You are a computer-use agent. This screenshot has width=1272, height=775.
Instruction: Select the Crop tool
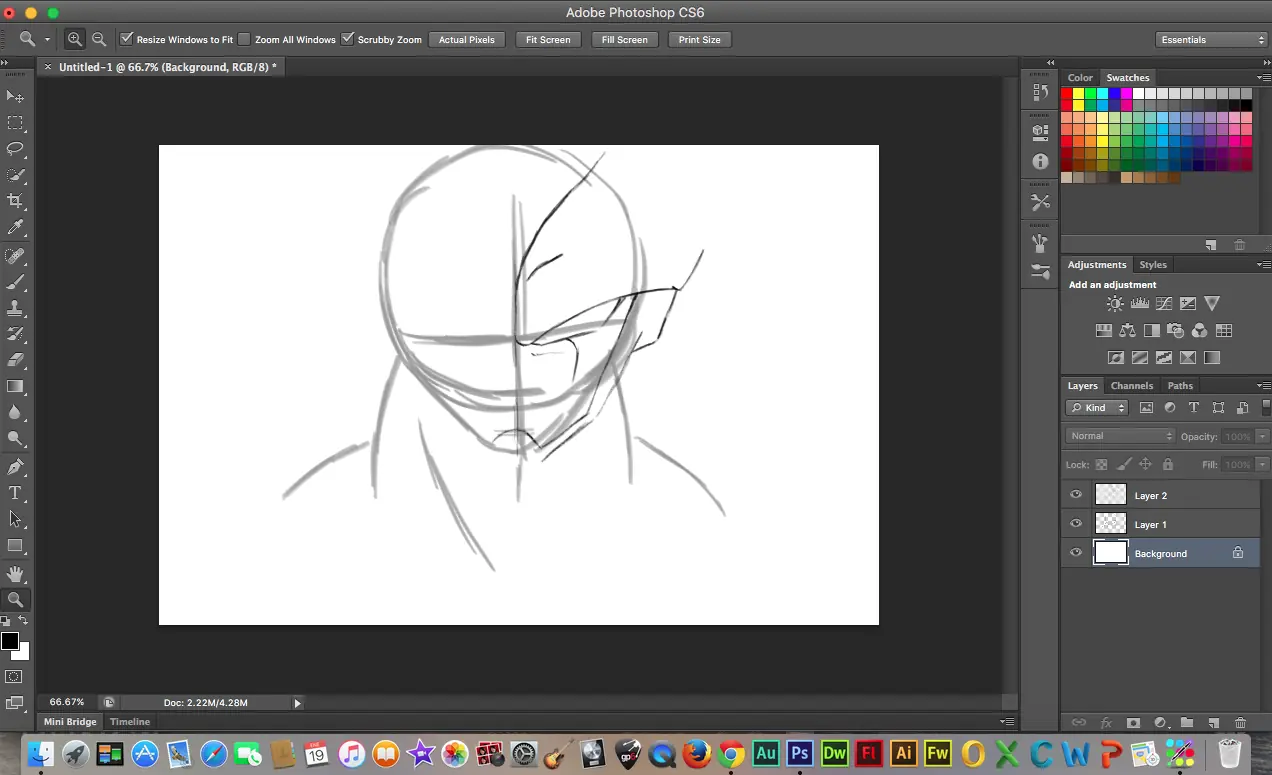[16, 201]
